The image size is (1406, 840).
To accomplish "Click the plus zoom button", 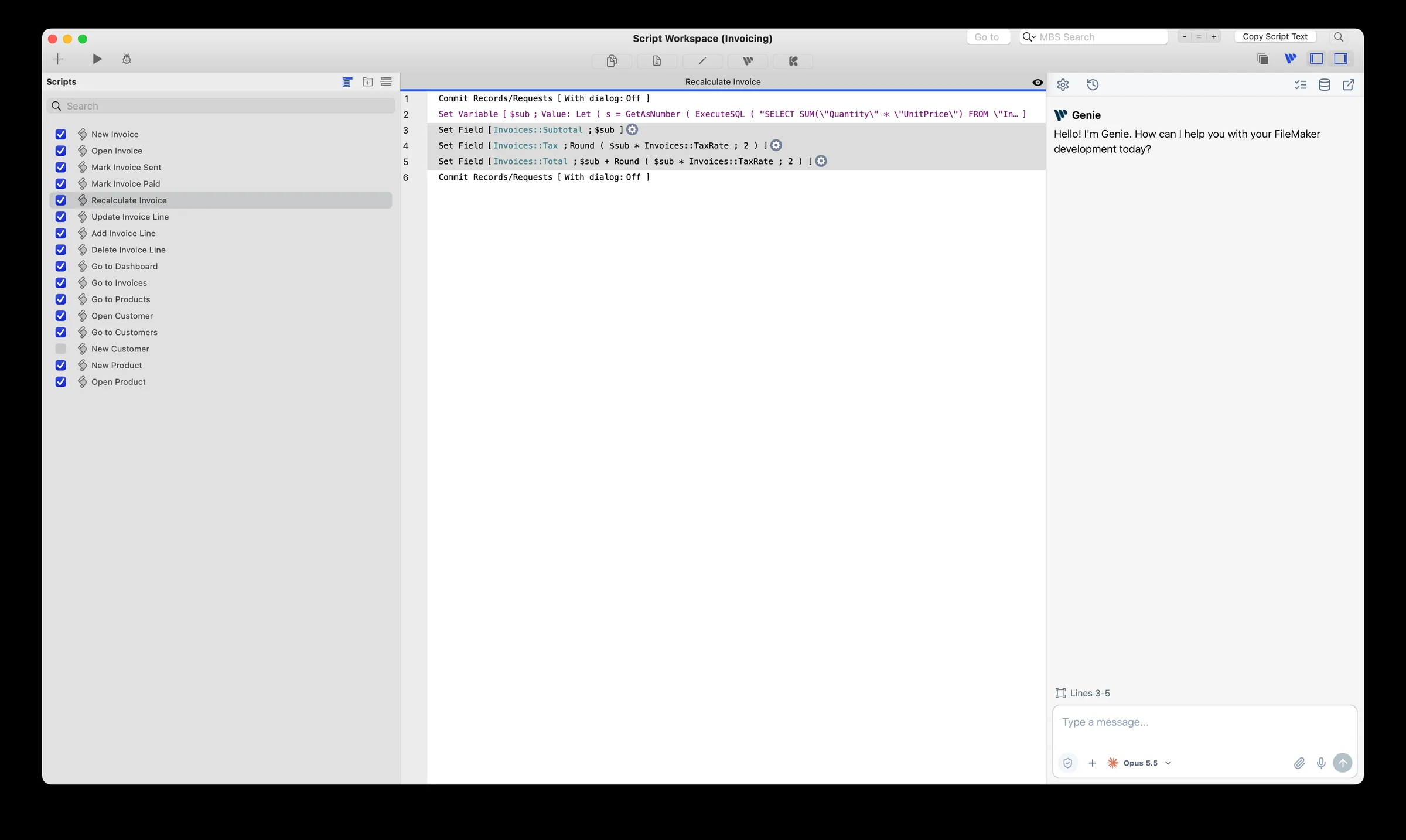I will click(x=1214, y=36).
